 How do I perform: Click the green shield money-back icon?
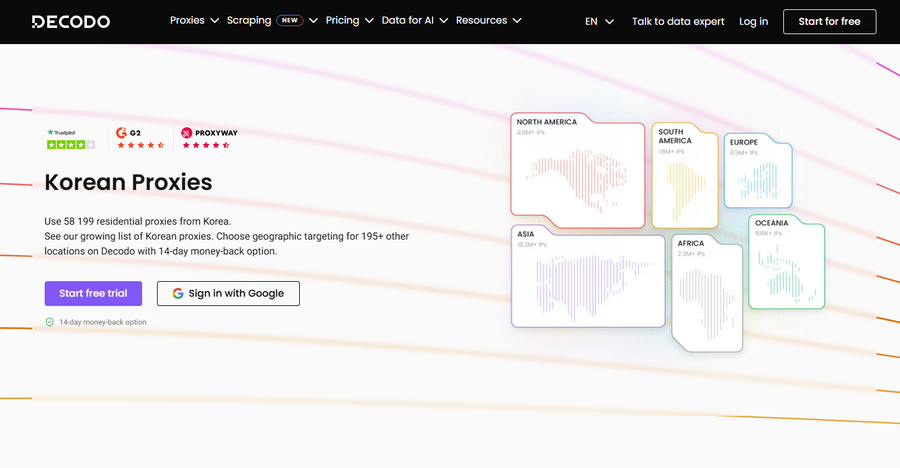50,322
